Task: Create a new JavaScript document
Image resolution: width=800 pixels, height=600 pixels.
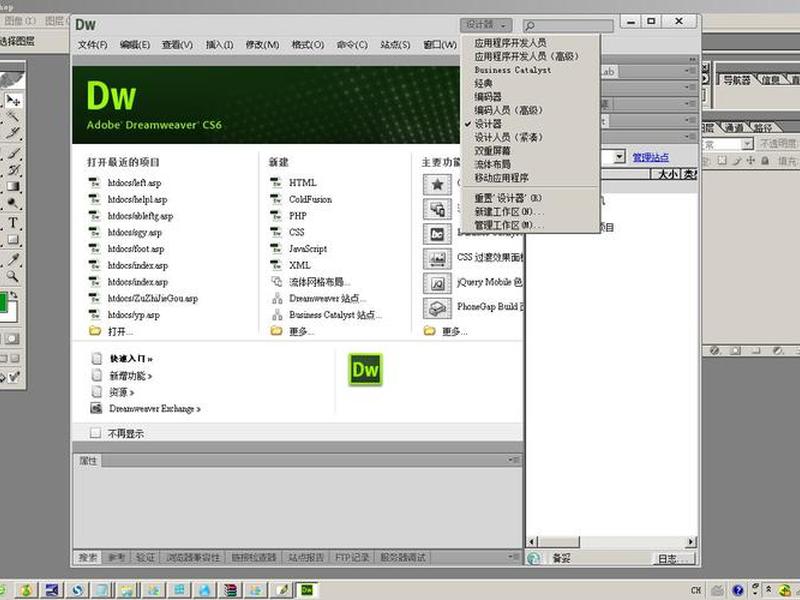Action: (308, 249)
